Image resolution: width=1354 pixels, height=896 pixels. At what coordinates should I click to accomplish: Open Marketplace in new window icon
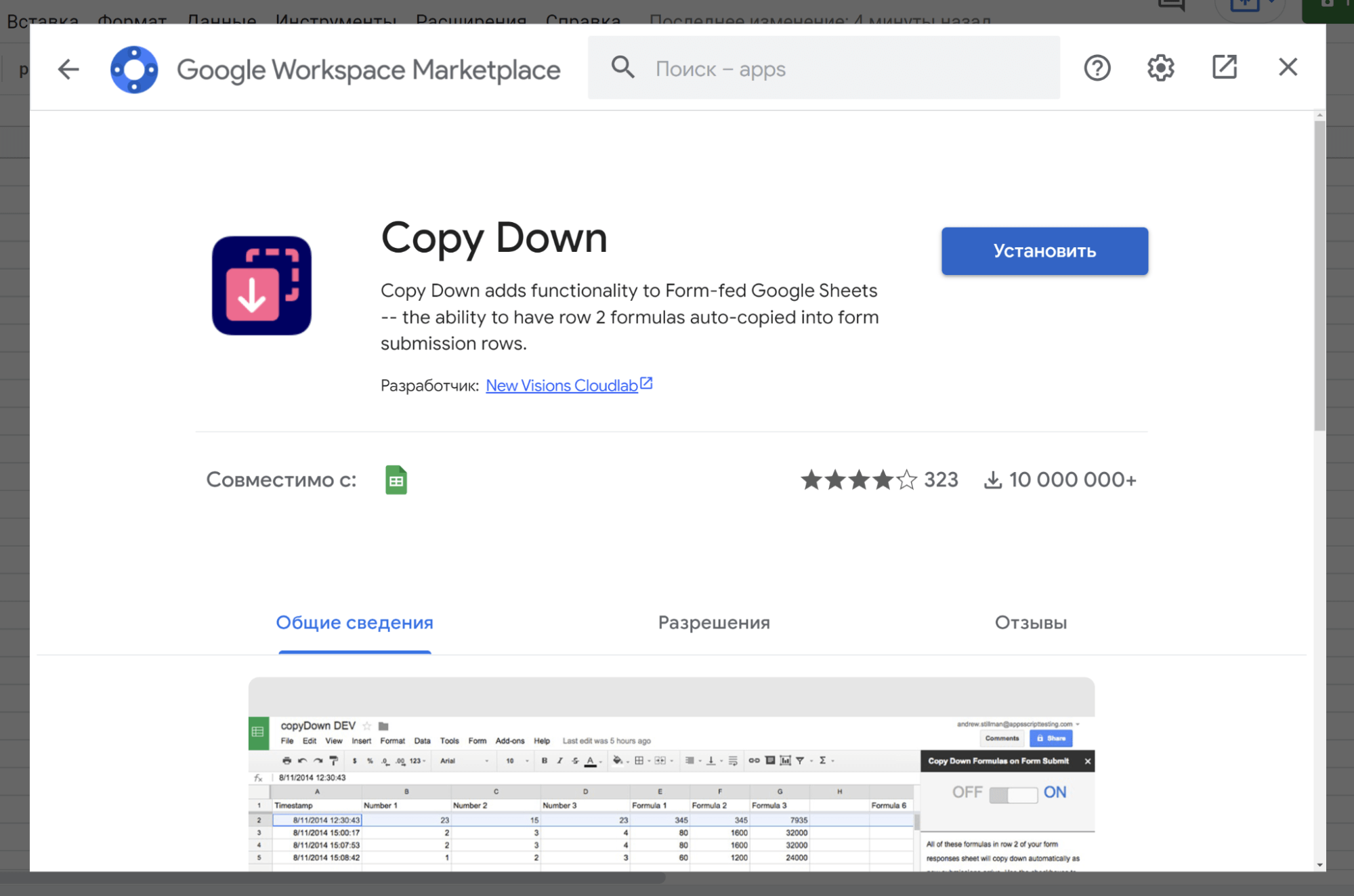coord(1225,67)
